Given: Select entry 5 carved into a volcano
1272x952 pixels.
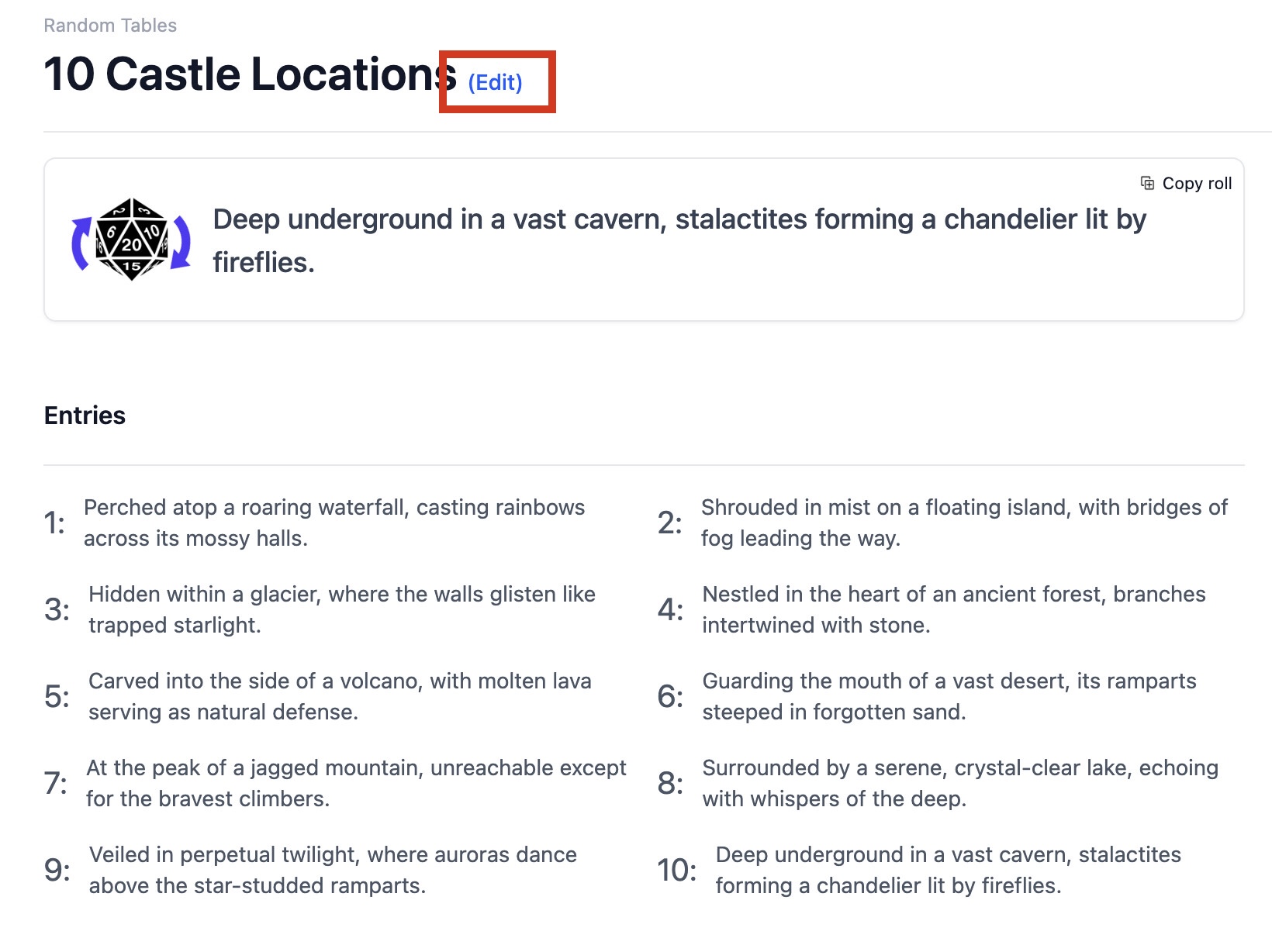Looking at the screenshot, I should (x=339, y=696).
